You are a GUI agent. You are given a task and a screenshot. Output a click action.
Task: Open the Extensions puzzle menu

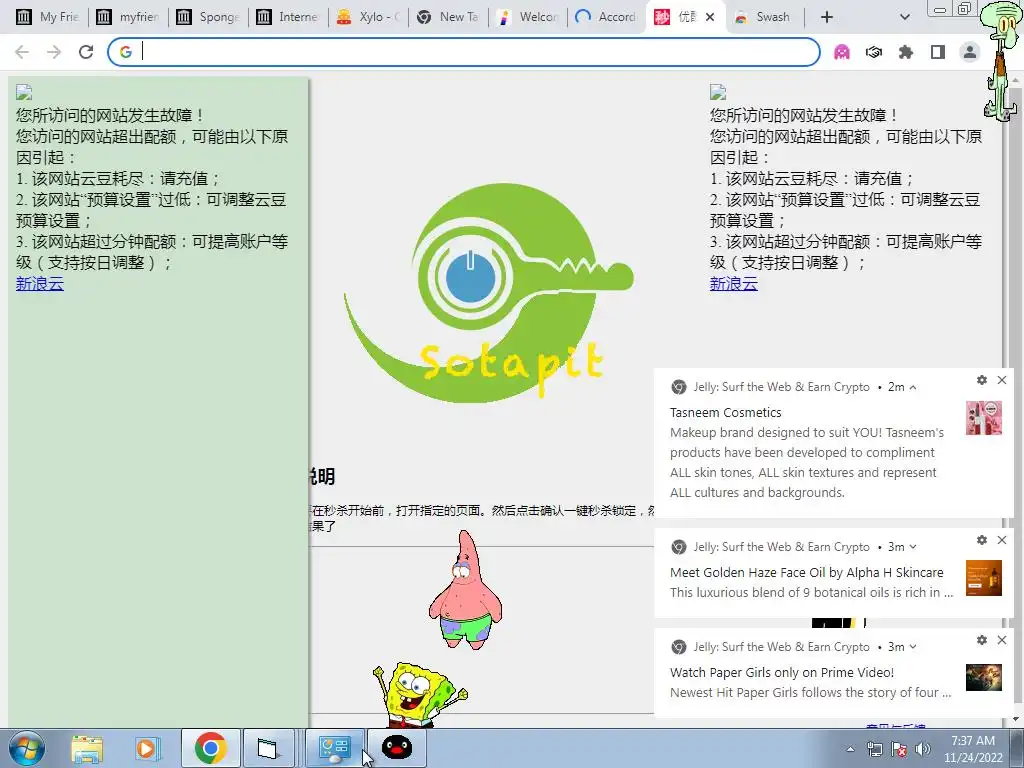click(x=906, y=52)
